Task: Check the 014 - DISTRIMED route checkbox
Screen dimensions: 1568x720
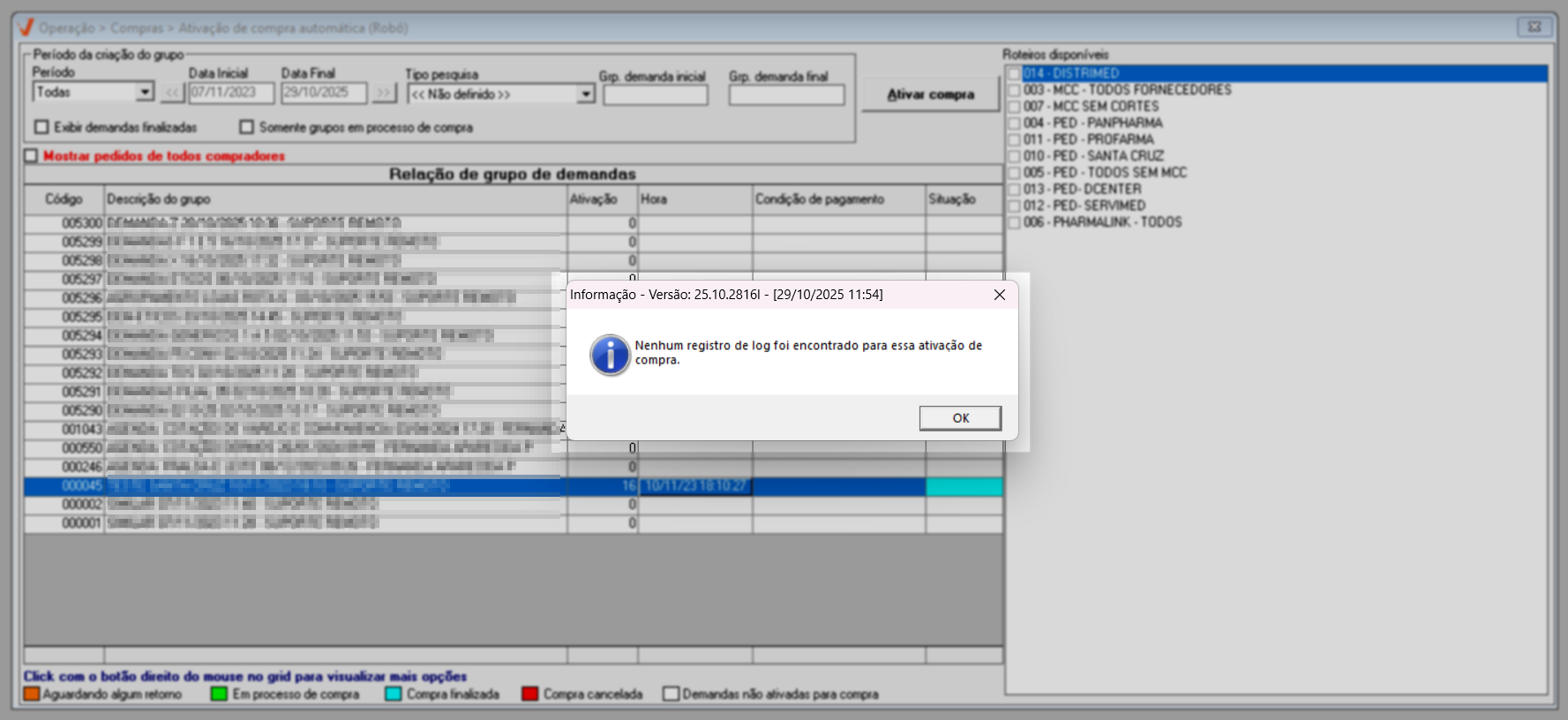Action: click(x=1015, y=74)
